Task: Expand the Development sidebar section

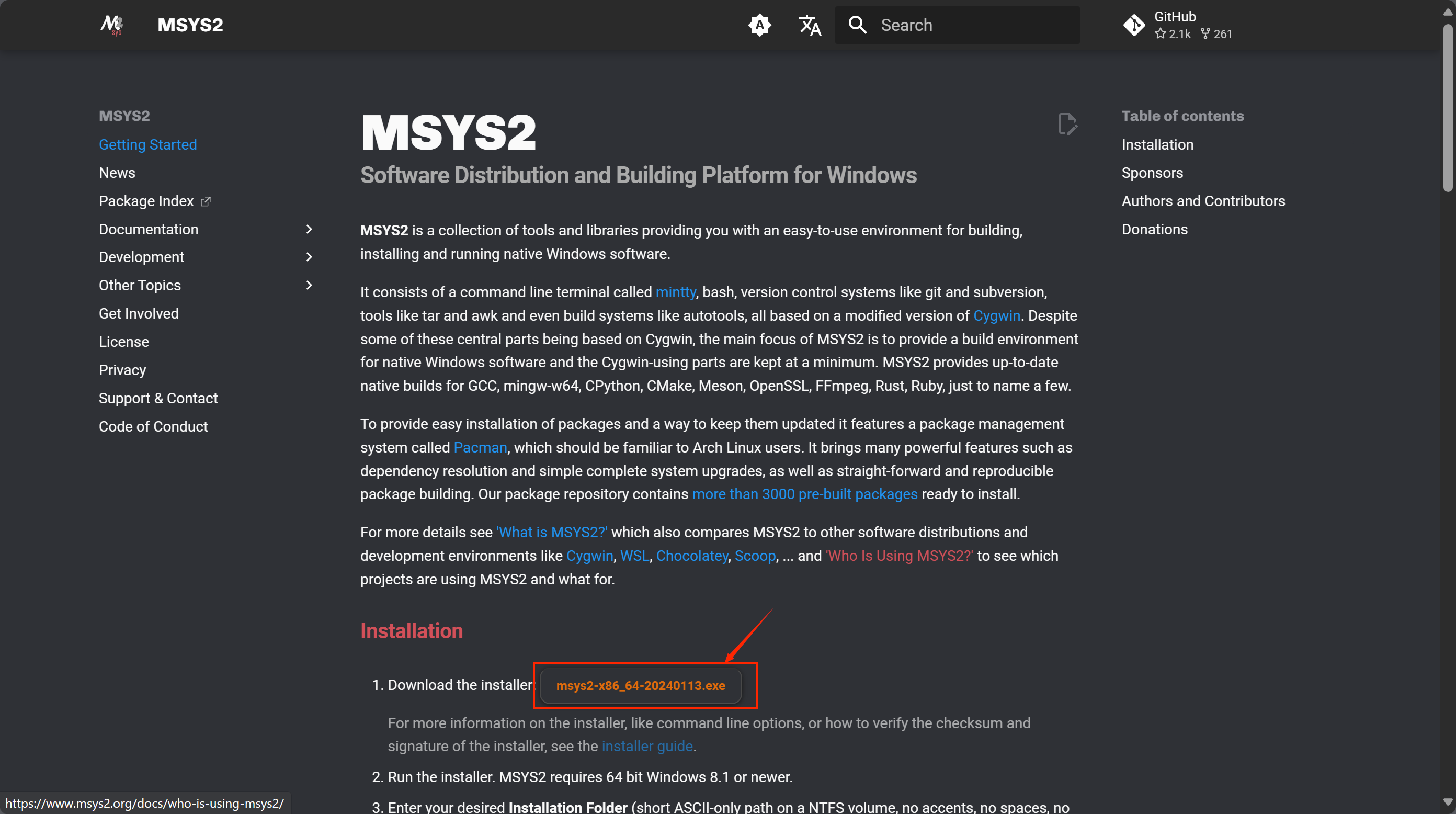Action: pos(309,257)
